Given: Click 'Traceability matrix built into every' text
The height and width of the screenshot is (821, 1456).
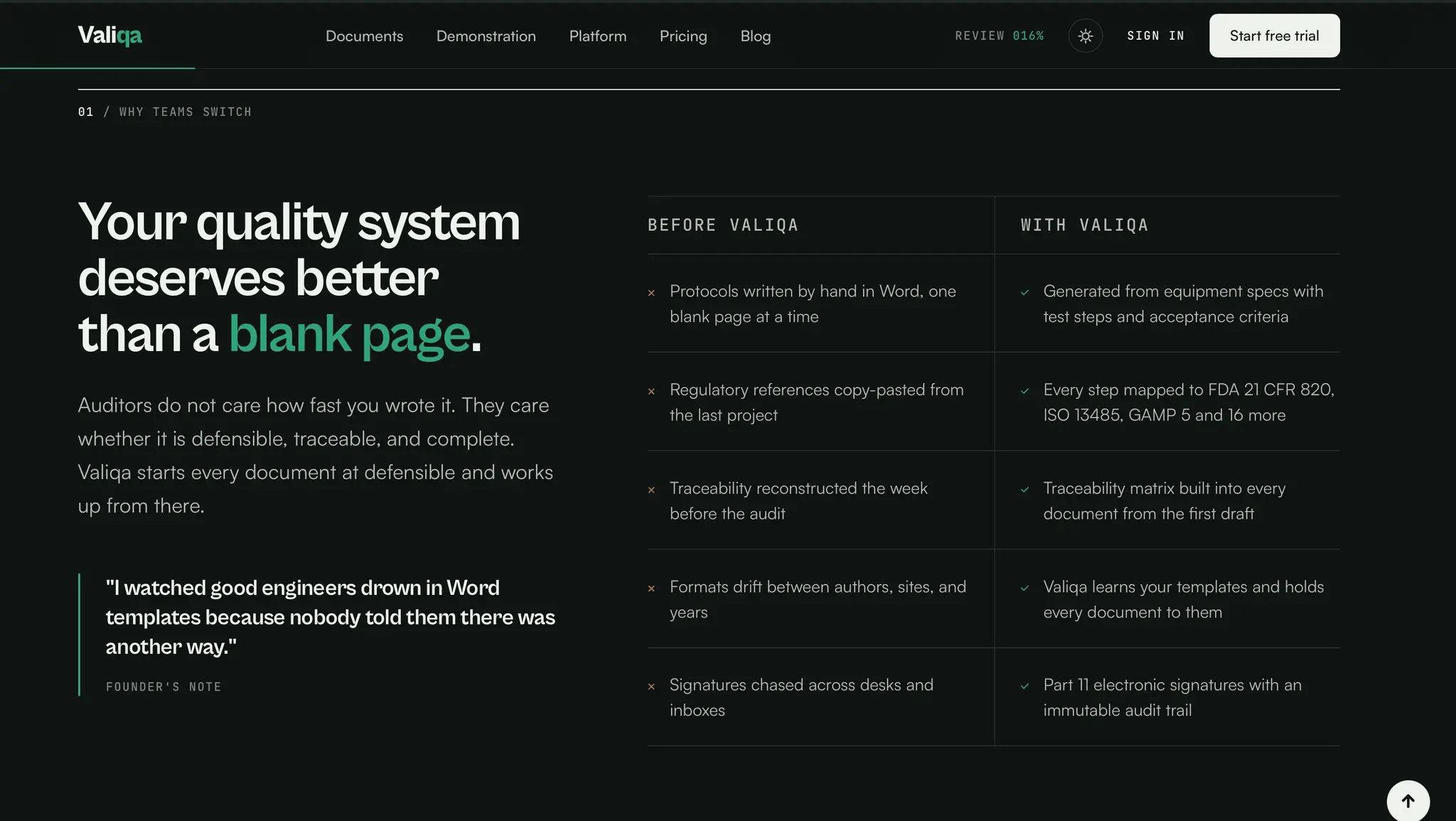Looking at the screenshot, I should [1165, 501].
